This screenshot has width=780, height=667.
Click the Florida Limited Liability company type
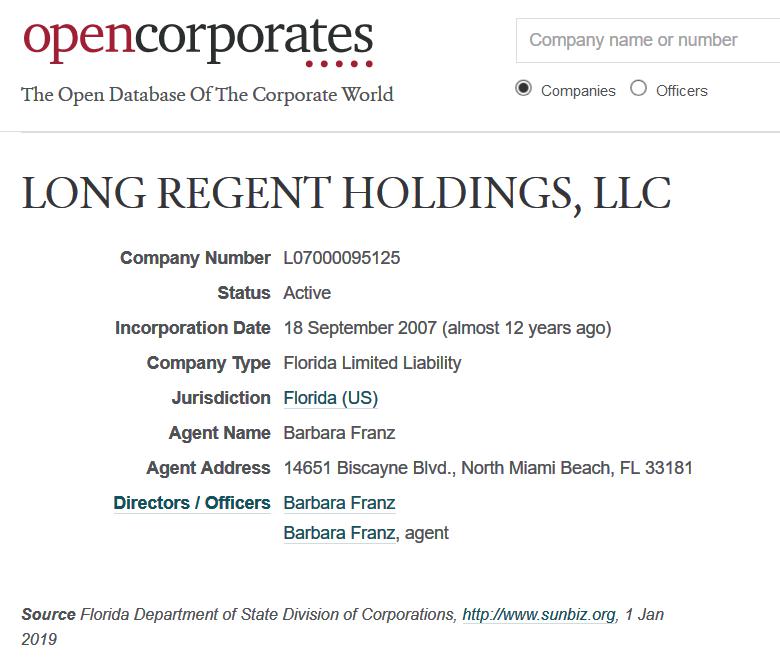372,363
